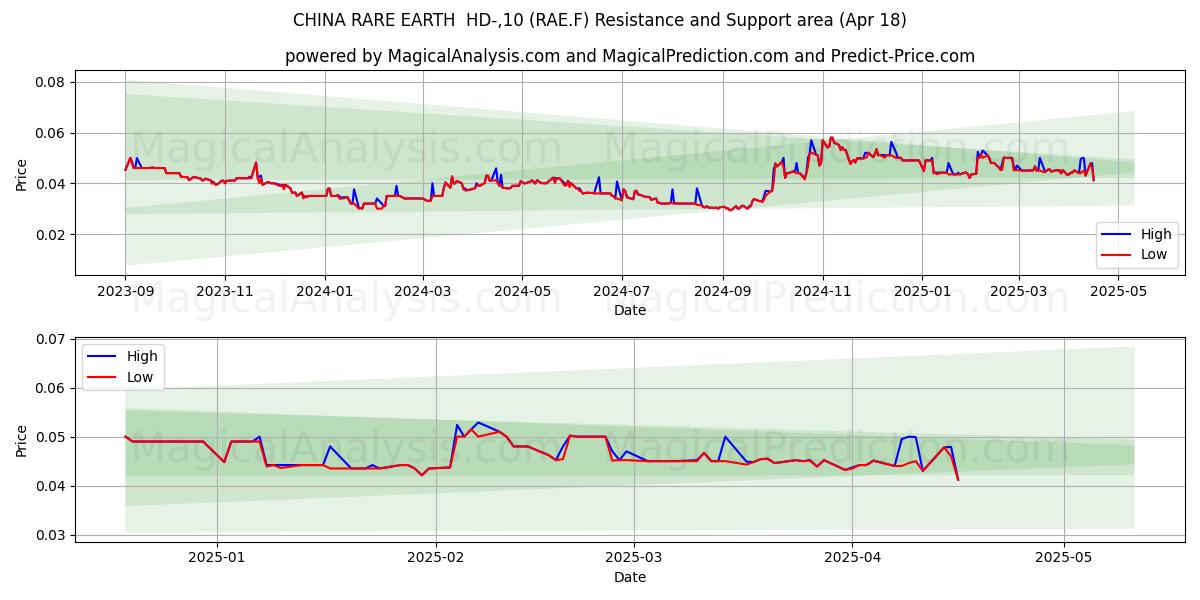Click the 2024-07 tick label in the top chart
This screenshot has height=600, width=1200.
click(622, 291)
